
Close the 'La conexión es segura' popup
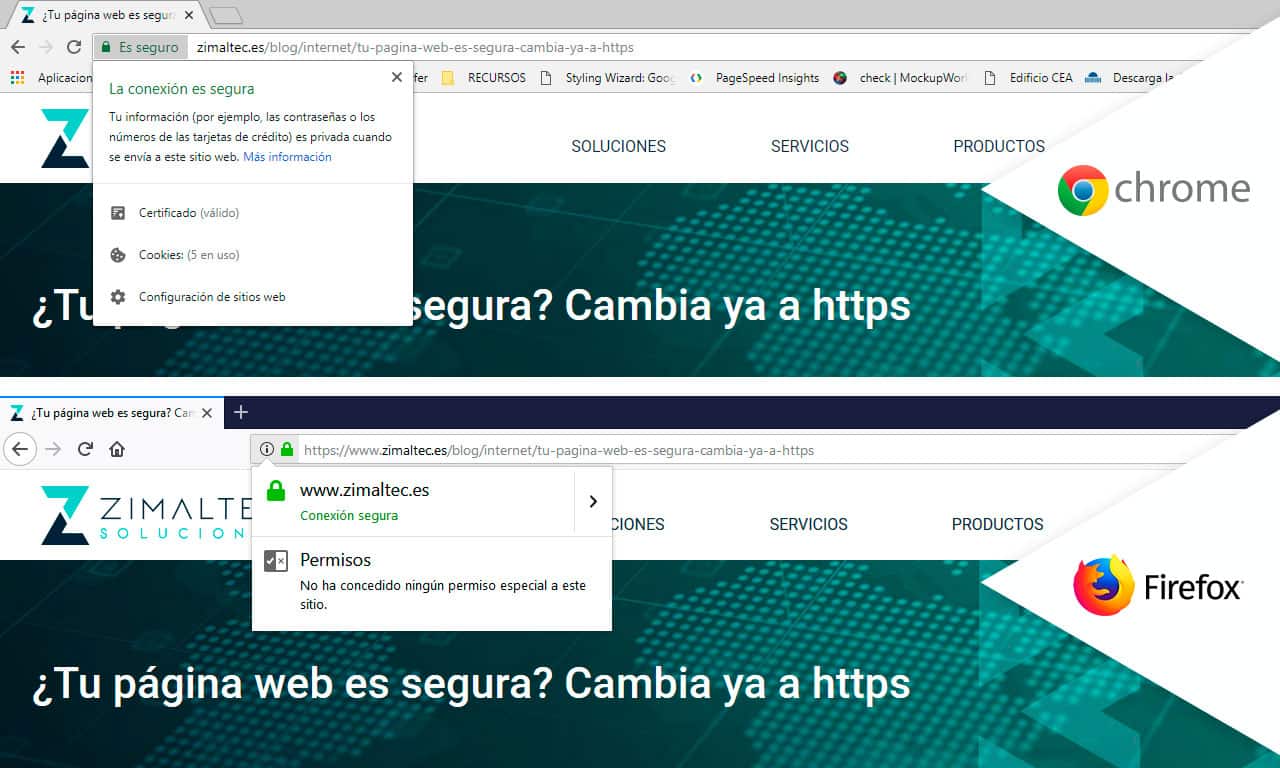(397, 77)
